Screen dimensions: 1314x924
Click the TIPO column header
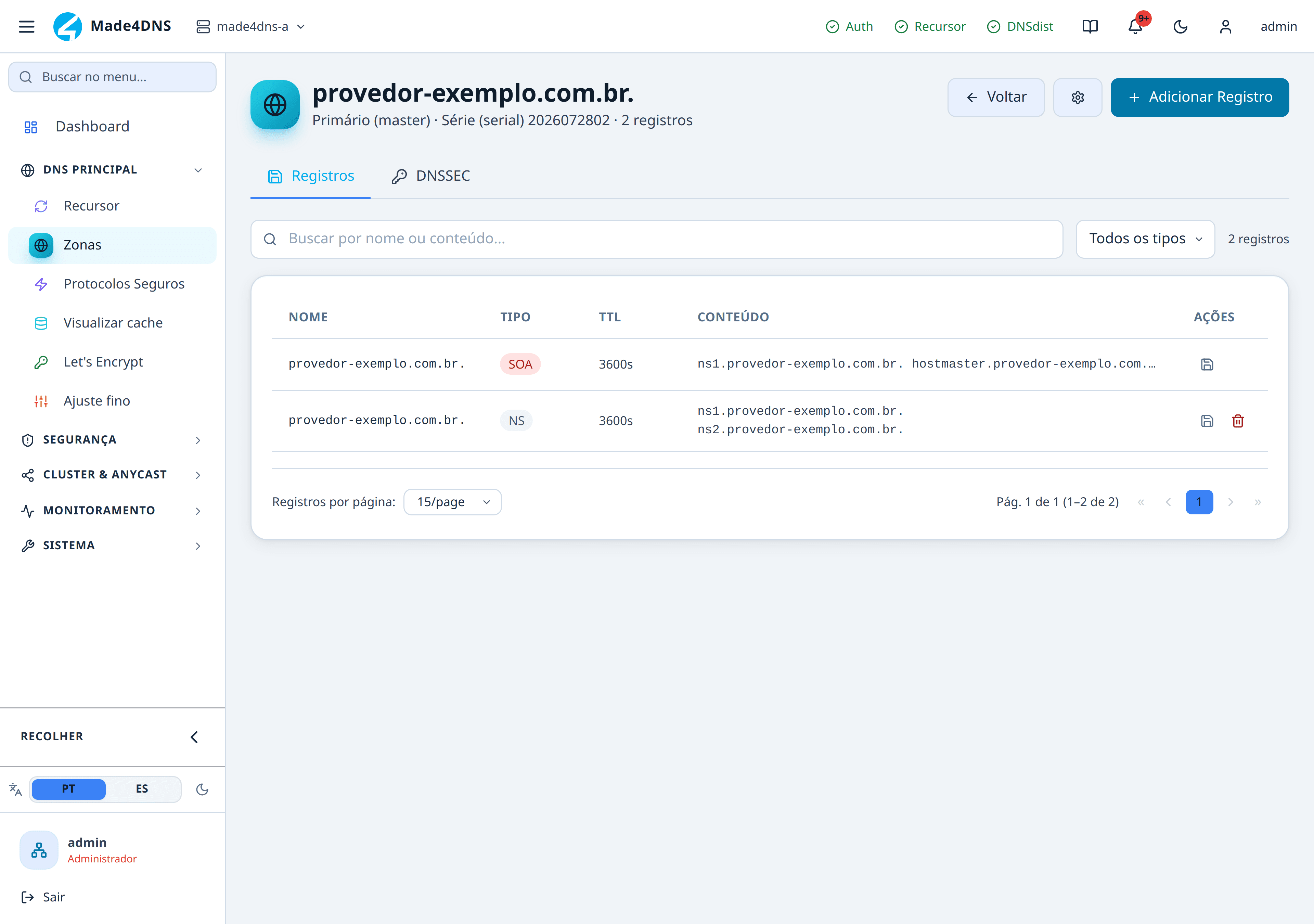tap(515, 317)
